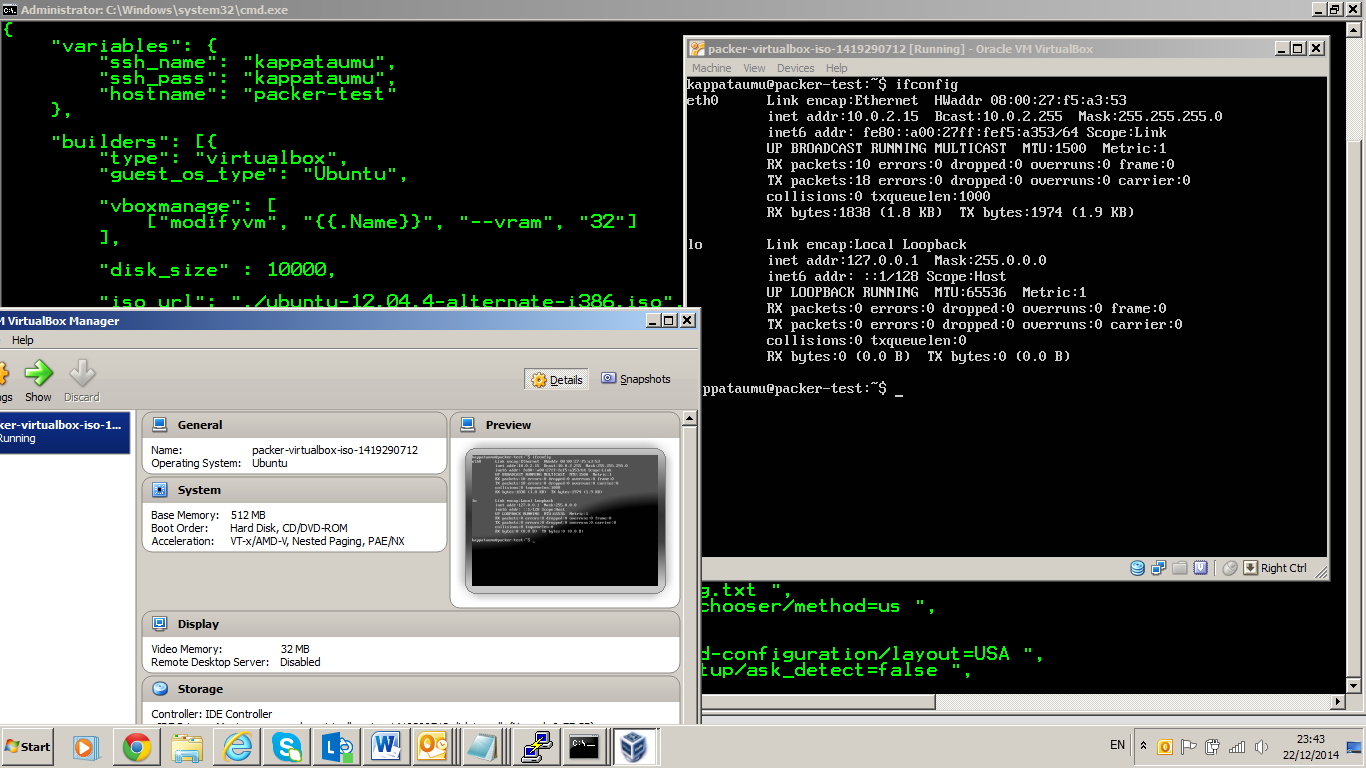The height and width of the screenshot is (768, 1366).
Task: Click the power plug battery tray icon
Action: (1213, 747)
